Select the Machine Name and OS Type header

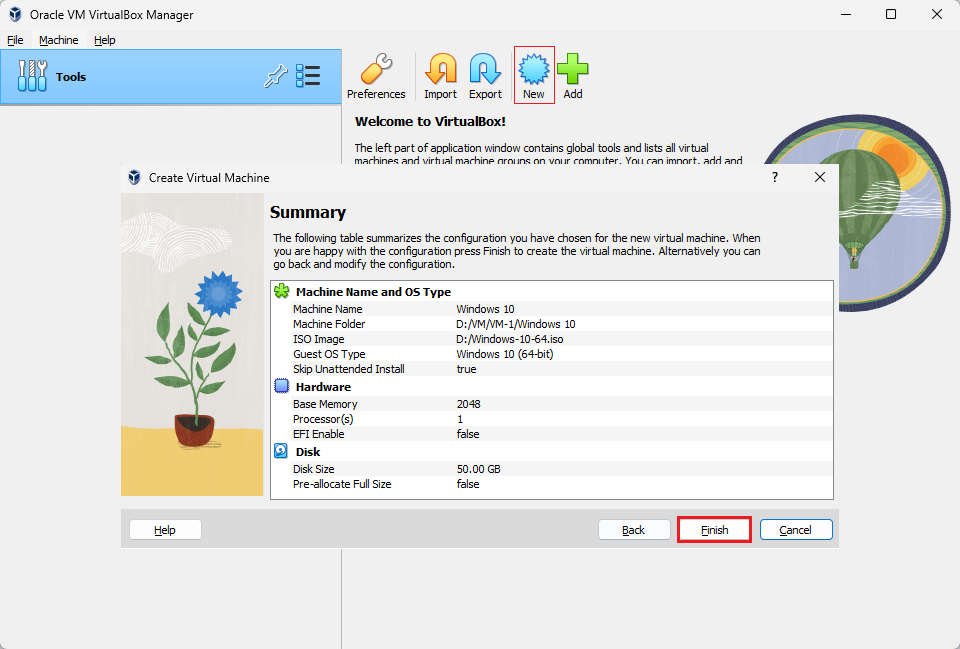tap(373, 292)
